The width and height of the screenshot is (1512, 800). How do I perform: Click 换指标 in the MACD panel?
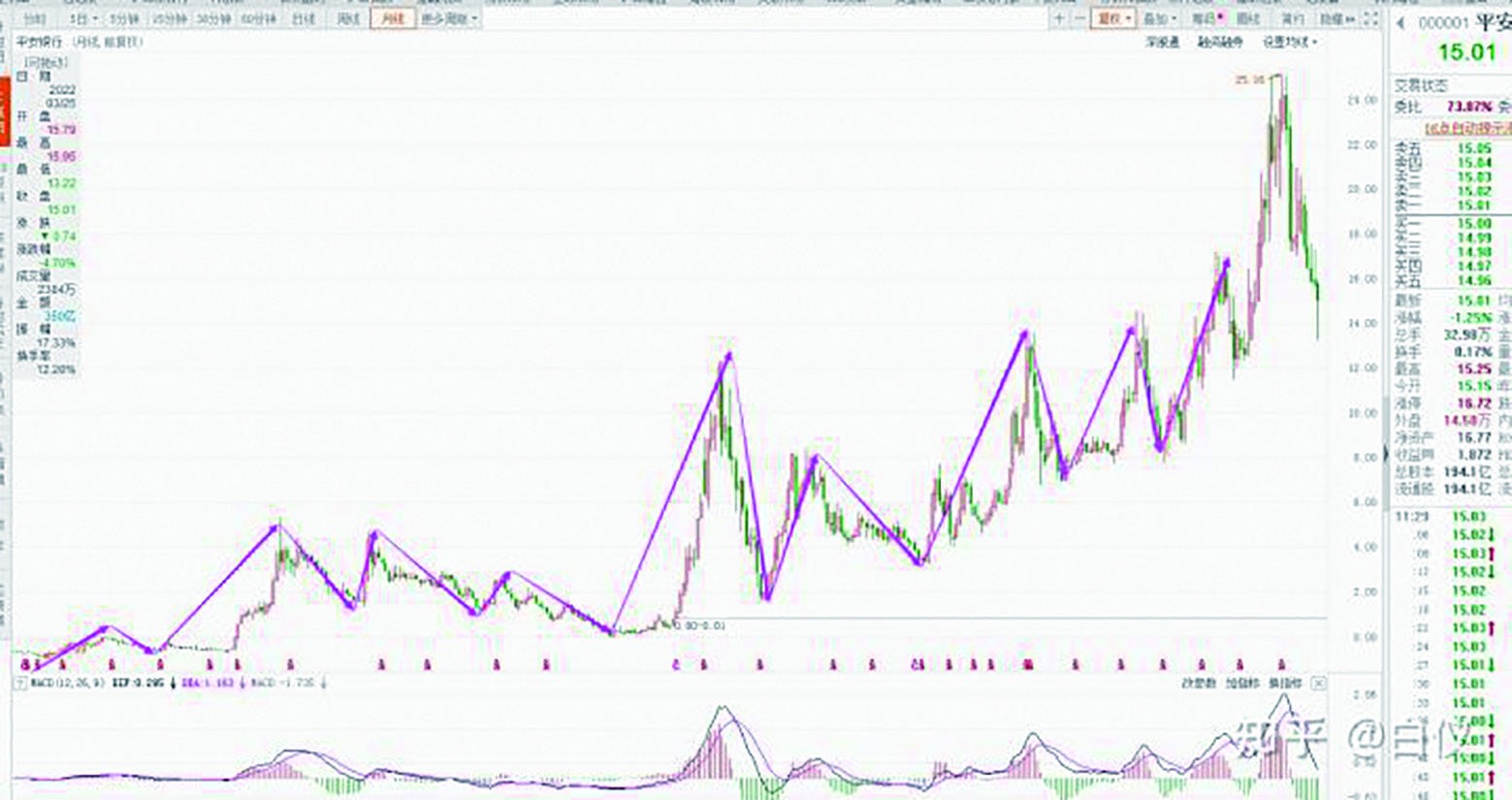click(1284, 684)
